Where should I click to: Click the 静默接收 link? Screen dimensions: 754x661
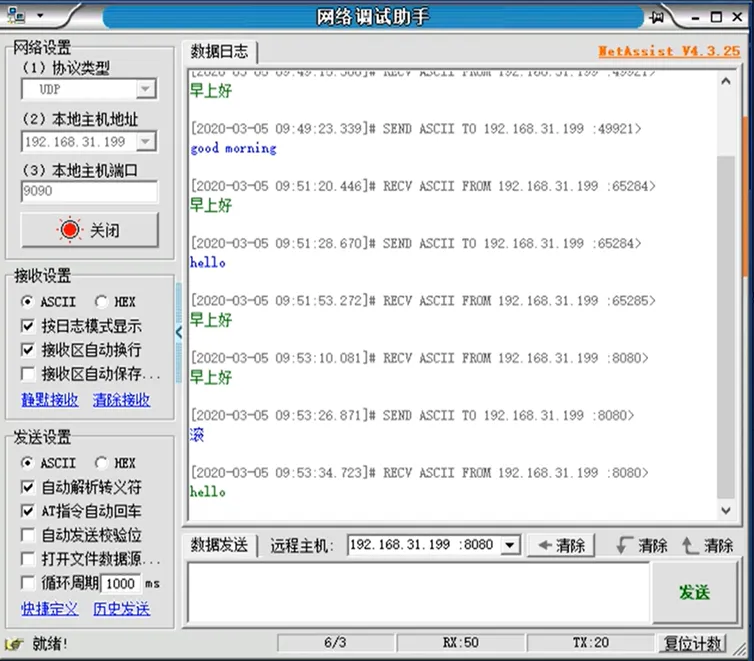click(50, 399)
